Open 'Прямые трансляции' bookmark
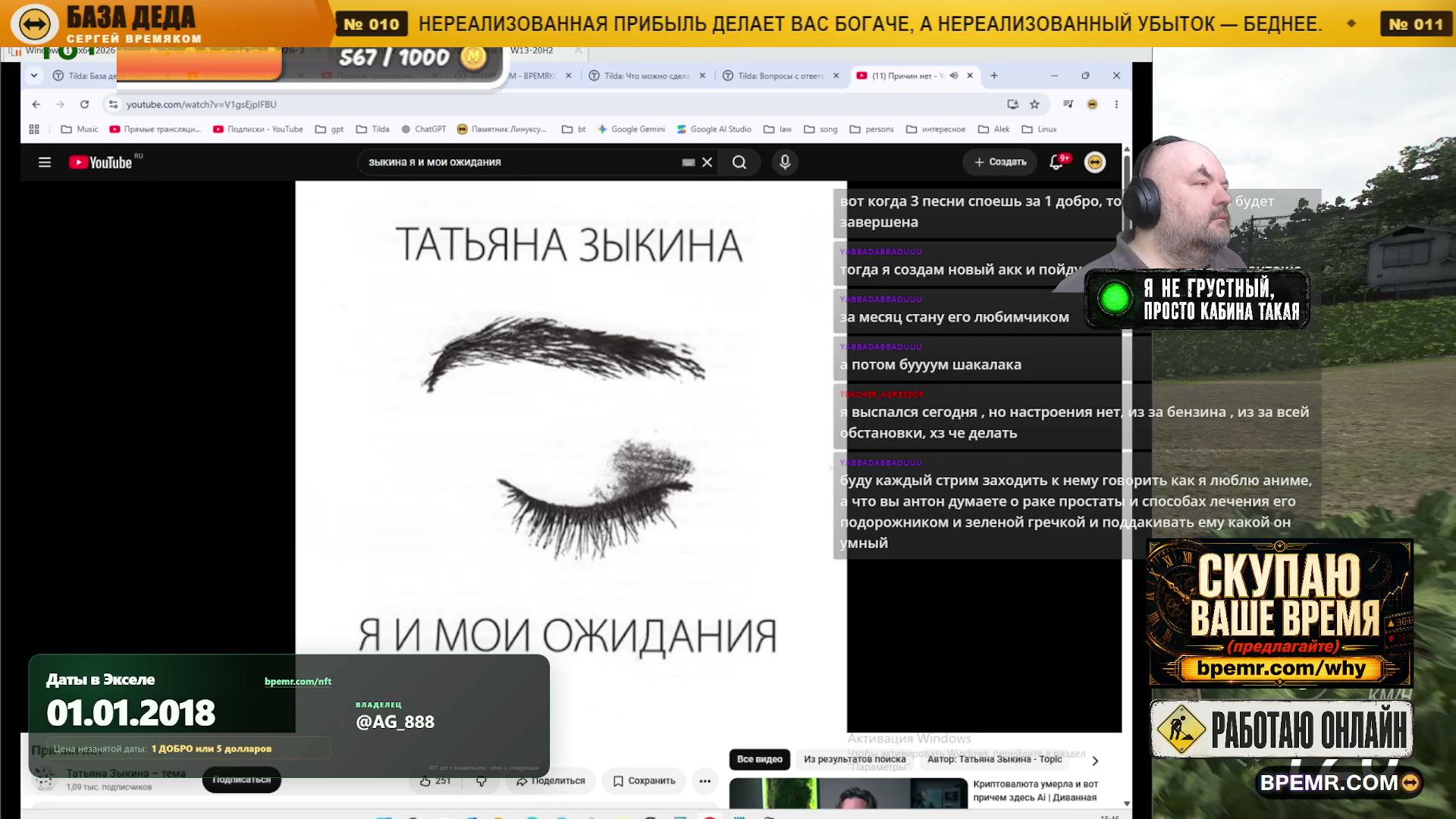The height and width of the screenshot is (819, 1456). (x=155, y=130)
